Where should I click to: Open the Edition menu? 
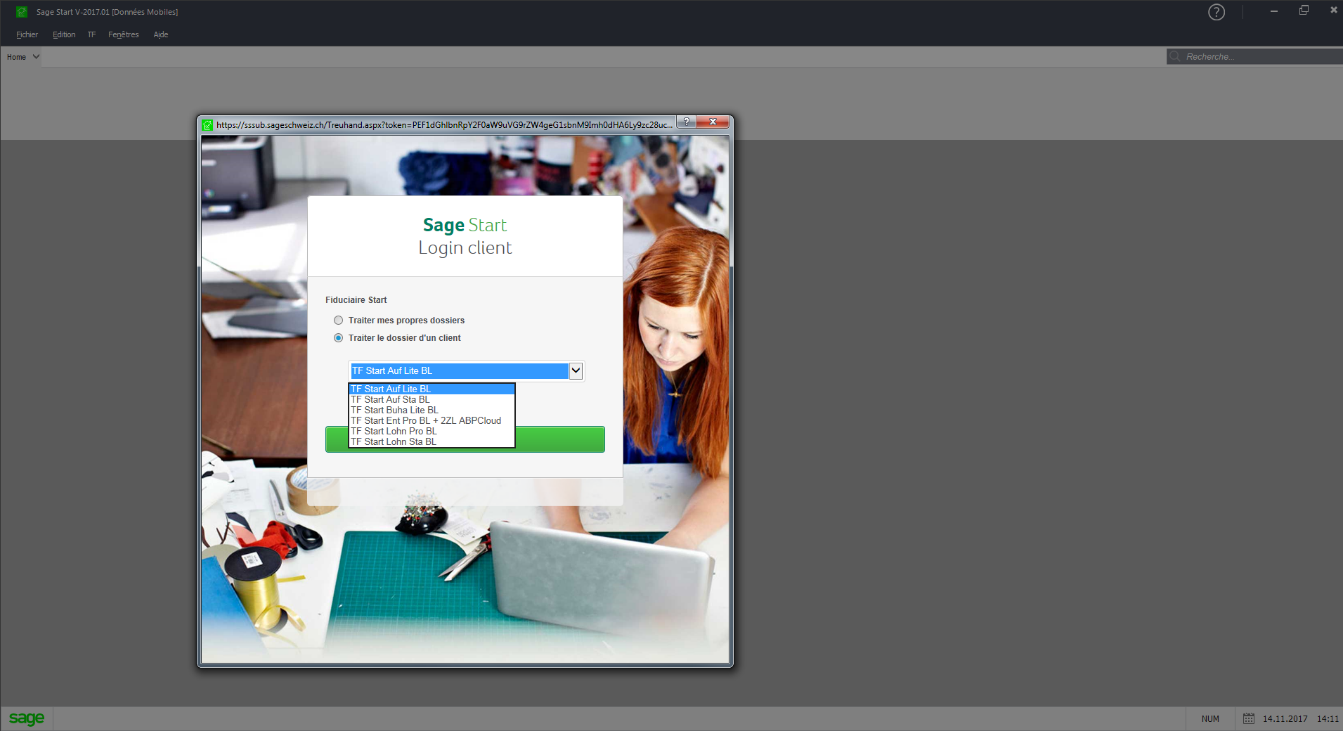pos(64,34)
